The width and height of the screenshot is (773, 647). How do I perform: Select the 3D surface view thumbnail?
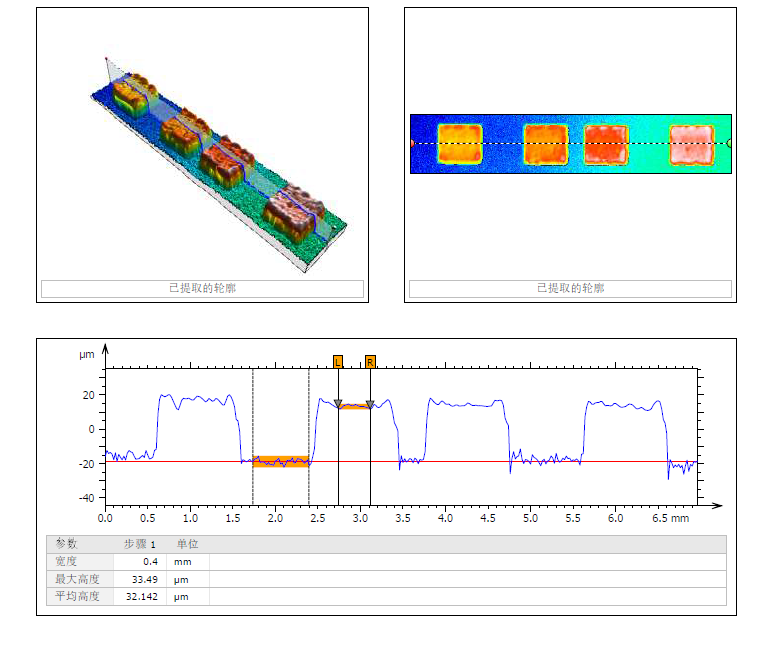pyautogui.click(x=218, y=164)
